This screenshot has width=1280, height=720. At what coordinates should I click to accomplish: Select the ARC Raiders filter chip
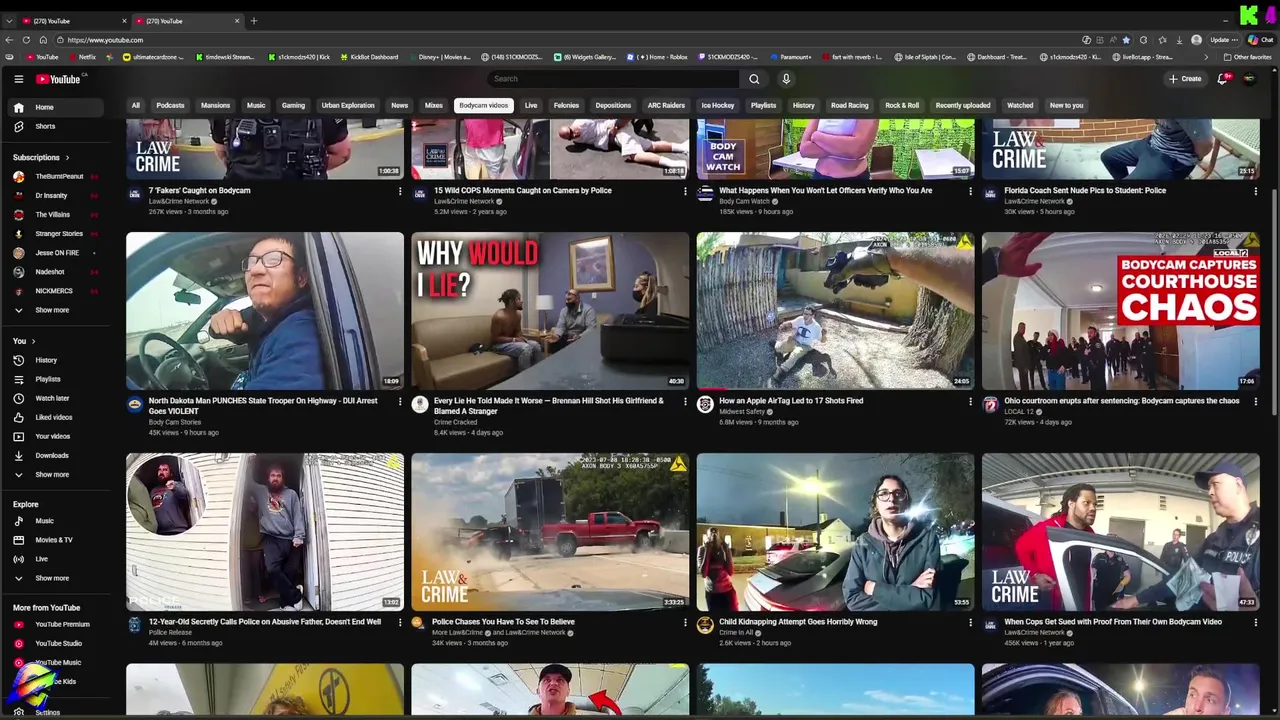(x=666, y=105)
